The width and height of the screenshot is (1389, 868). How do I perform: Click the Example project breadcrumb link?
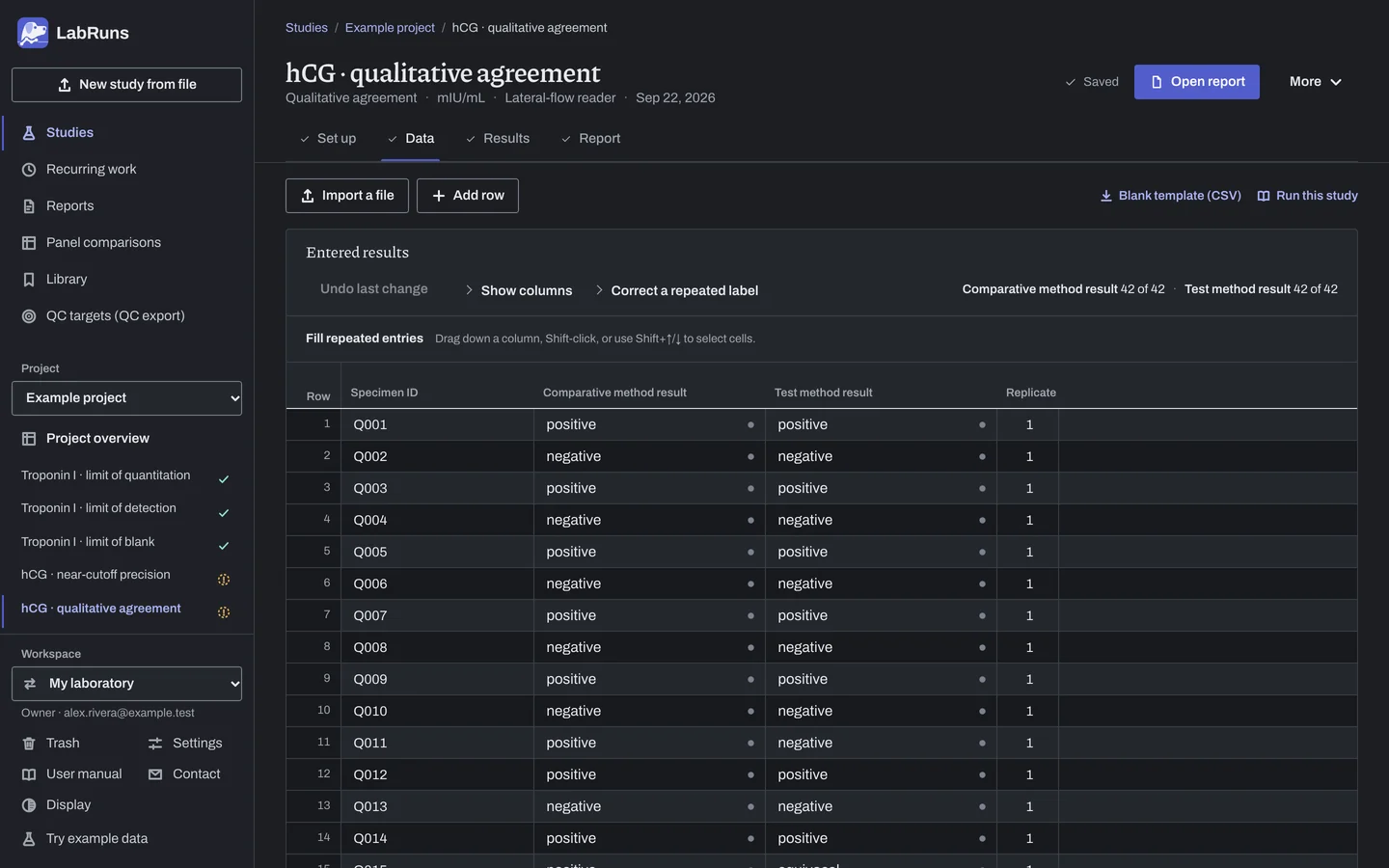pyautogui.click(x=390, y=28)
